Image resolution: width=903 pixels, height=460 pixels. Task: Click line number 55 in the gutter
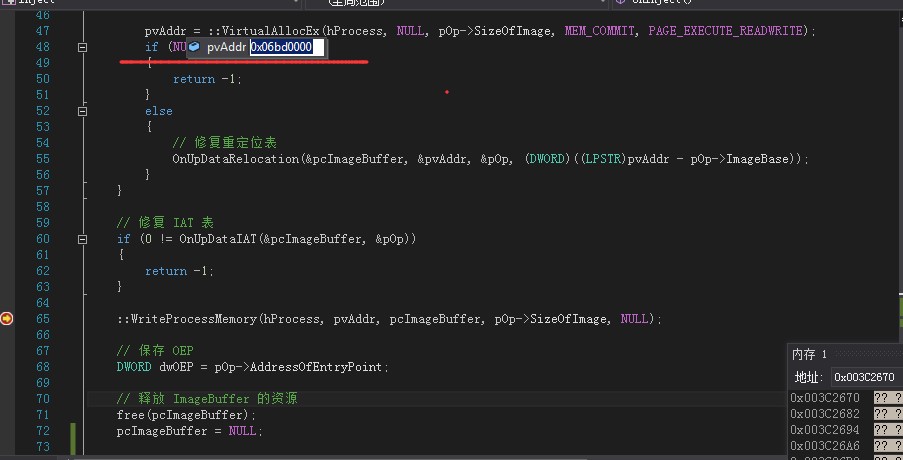click(43, 159)
